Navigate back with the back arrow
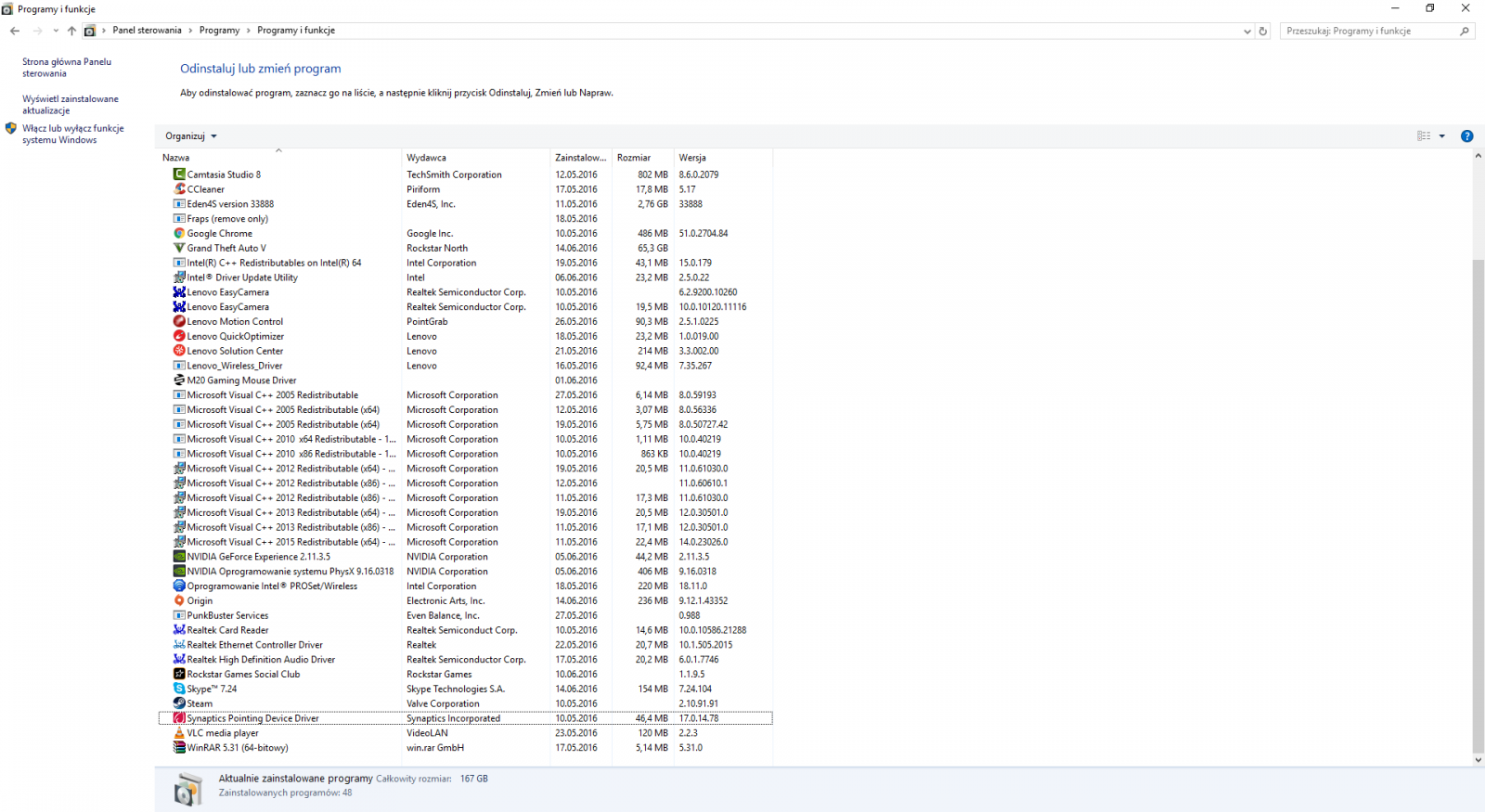This screenshot has height=812, width=1485. click(15, 31)
